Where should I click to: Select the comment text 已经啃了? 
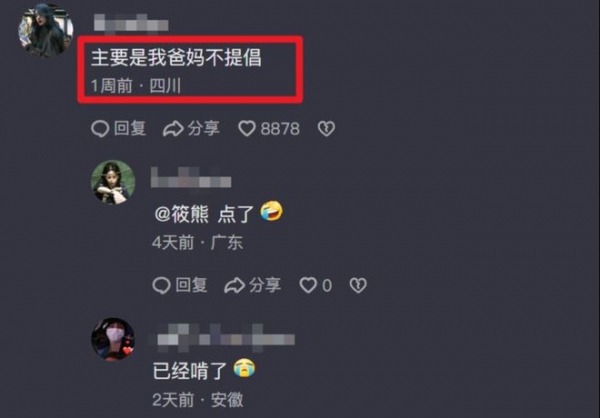190,371
